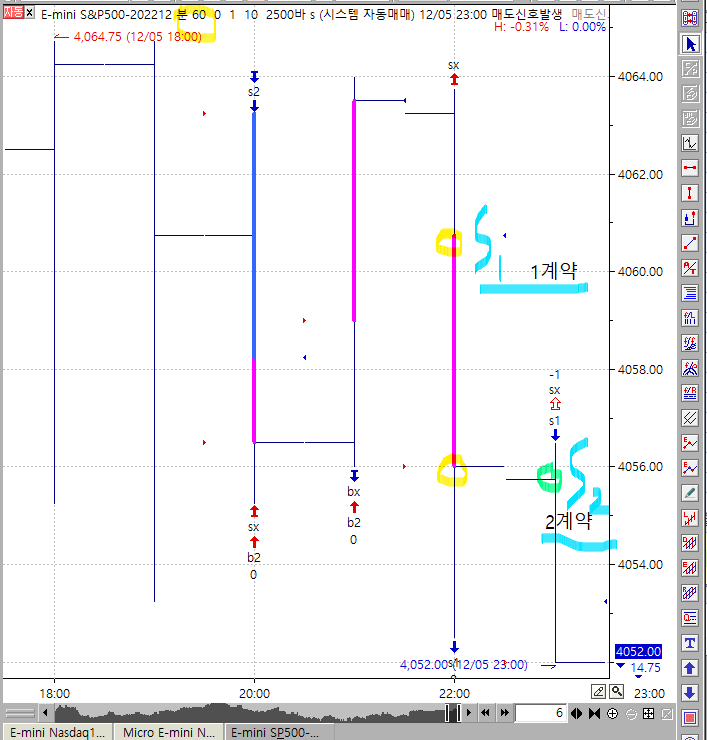Click the fast-forward double-right arrow button
707x740 pixels.
point(505,713)
